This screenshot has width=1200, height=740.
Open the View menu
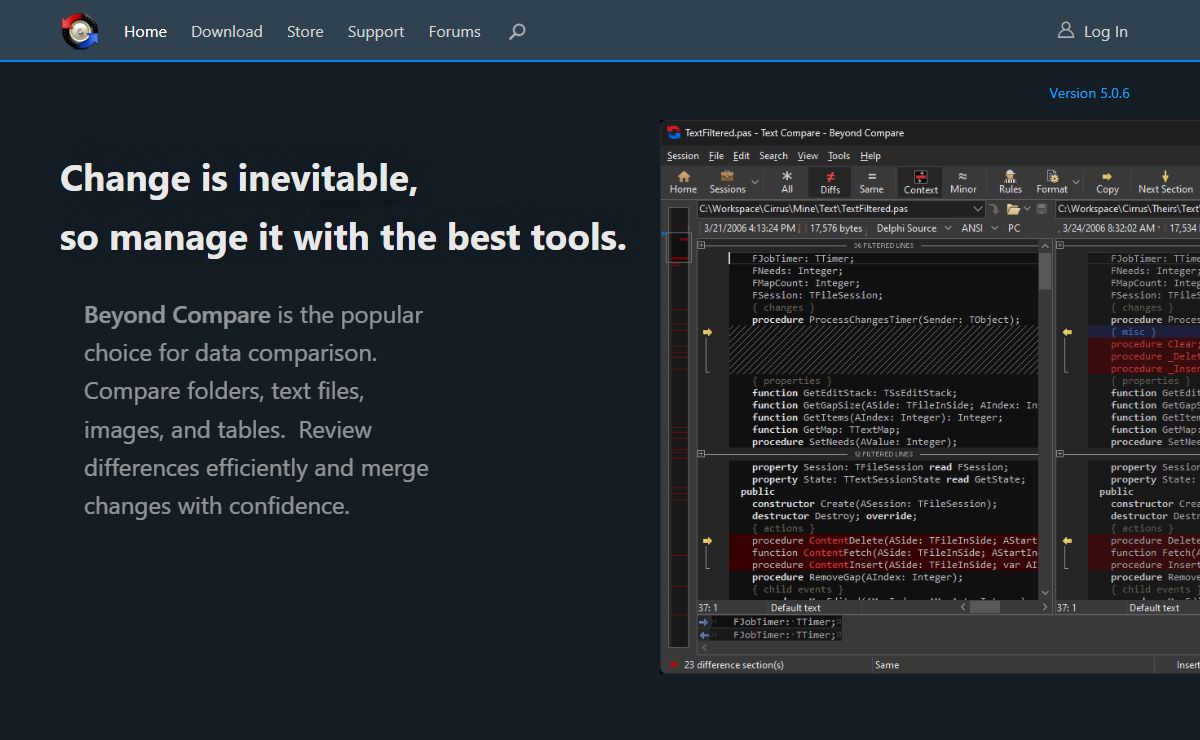tap(808, 156)
